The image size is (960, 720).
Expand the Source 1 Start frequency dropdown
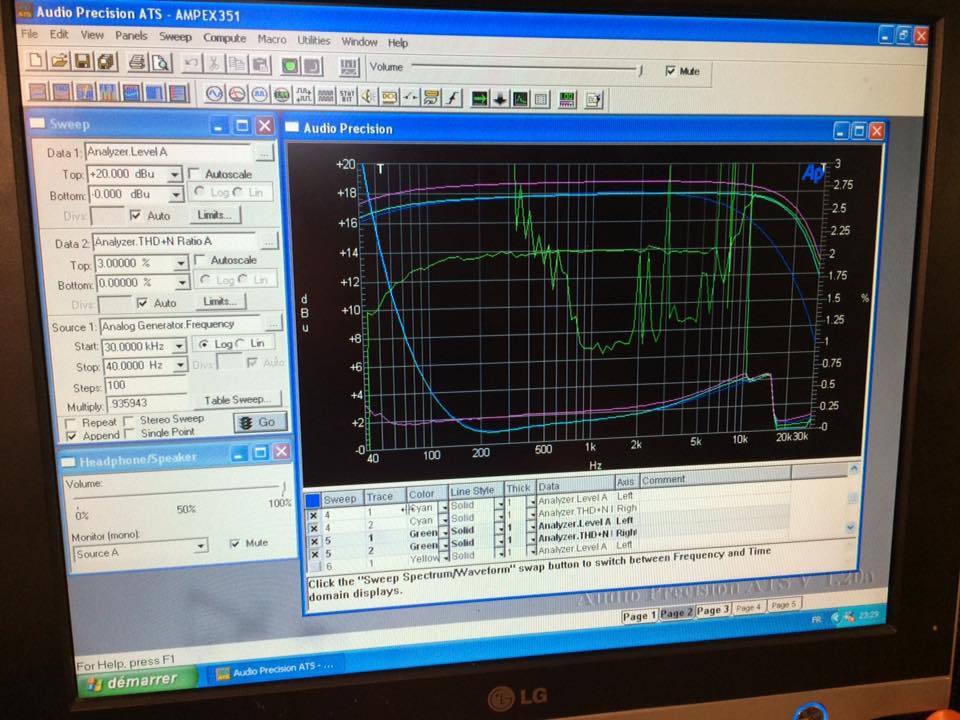click(x=178, y=345)
